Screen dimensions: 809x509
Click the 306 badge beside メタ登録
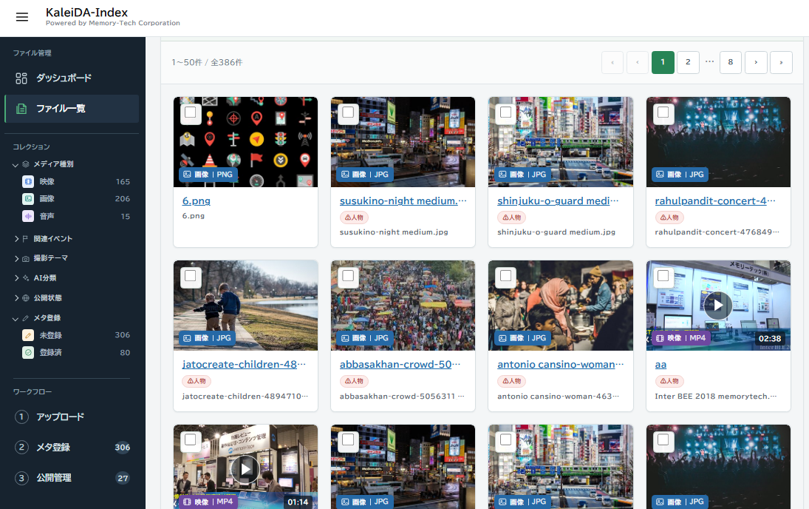point(122,447)
